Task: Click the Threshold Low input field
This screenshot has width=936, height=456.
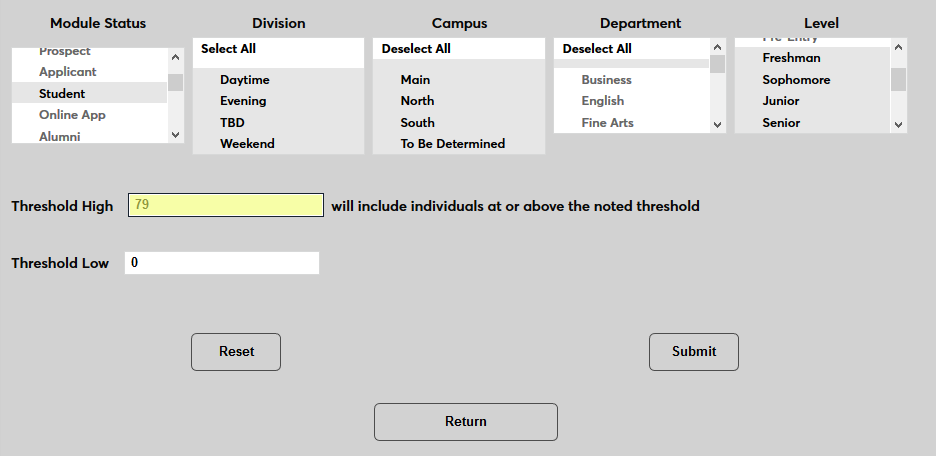Action: (222, 263)
